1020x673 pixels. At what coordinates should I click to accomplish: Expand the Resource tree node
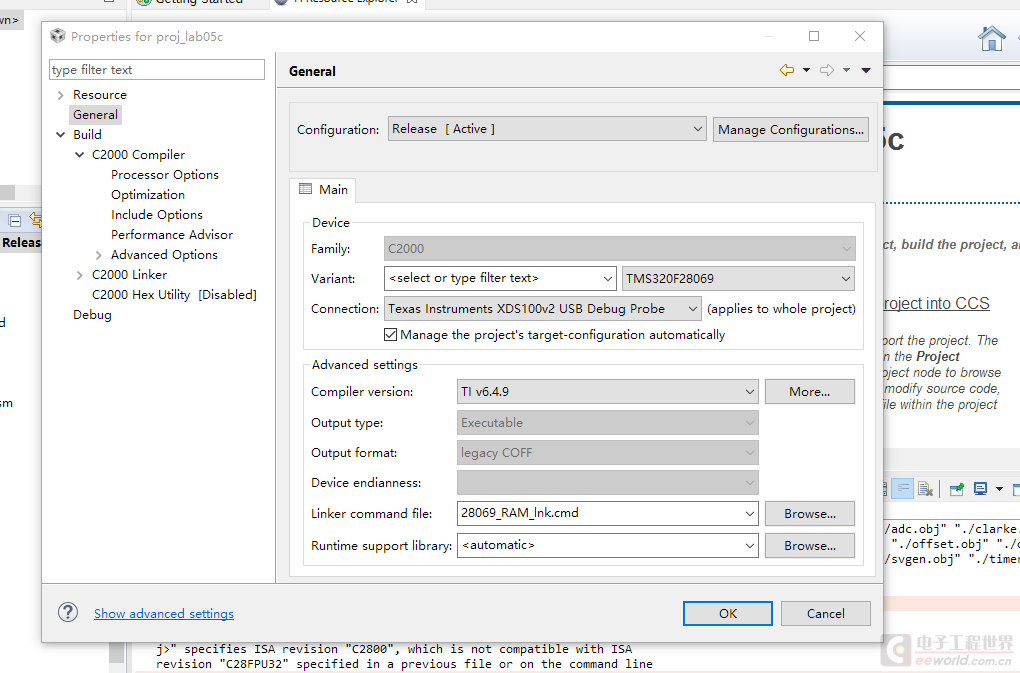point(60,95)
